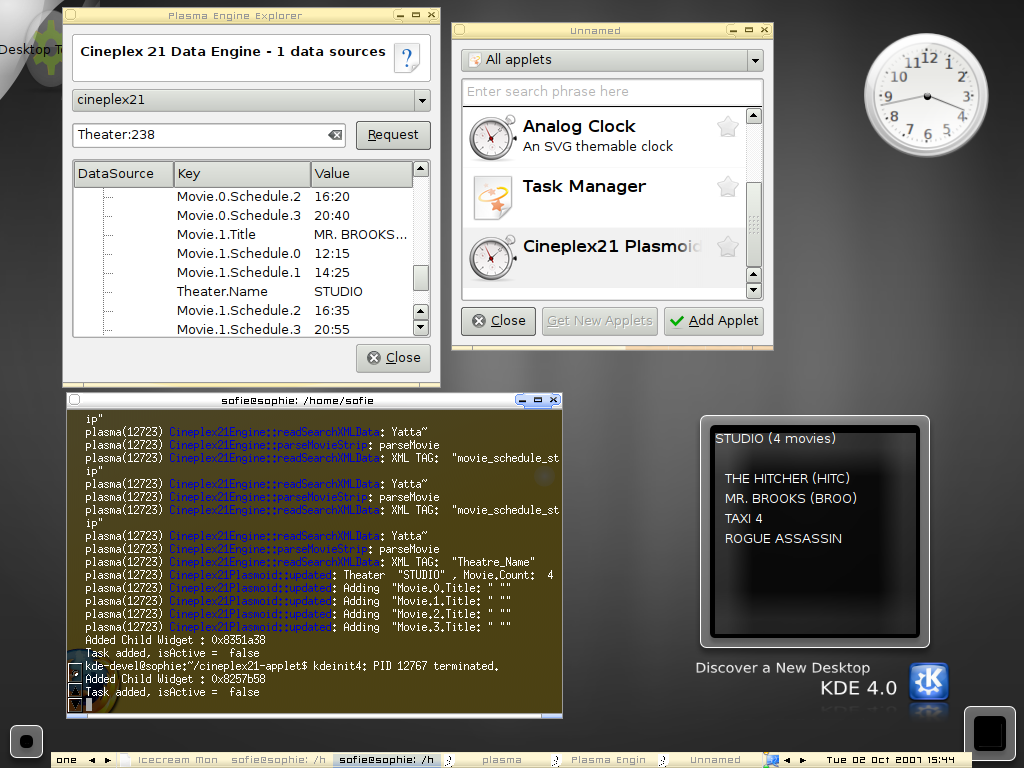Image resolution: width=1024 pixels, height=768 pixels.
Task: Click the Theater:238 source input field
Action: click(210, 135)
